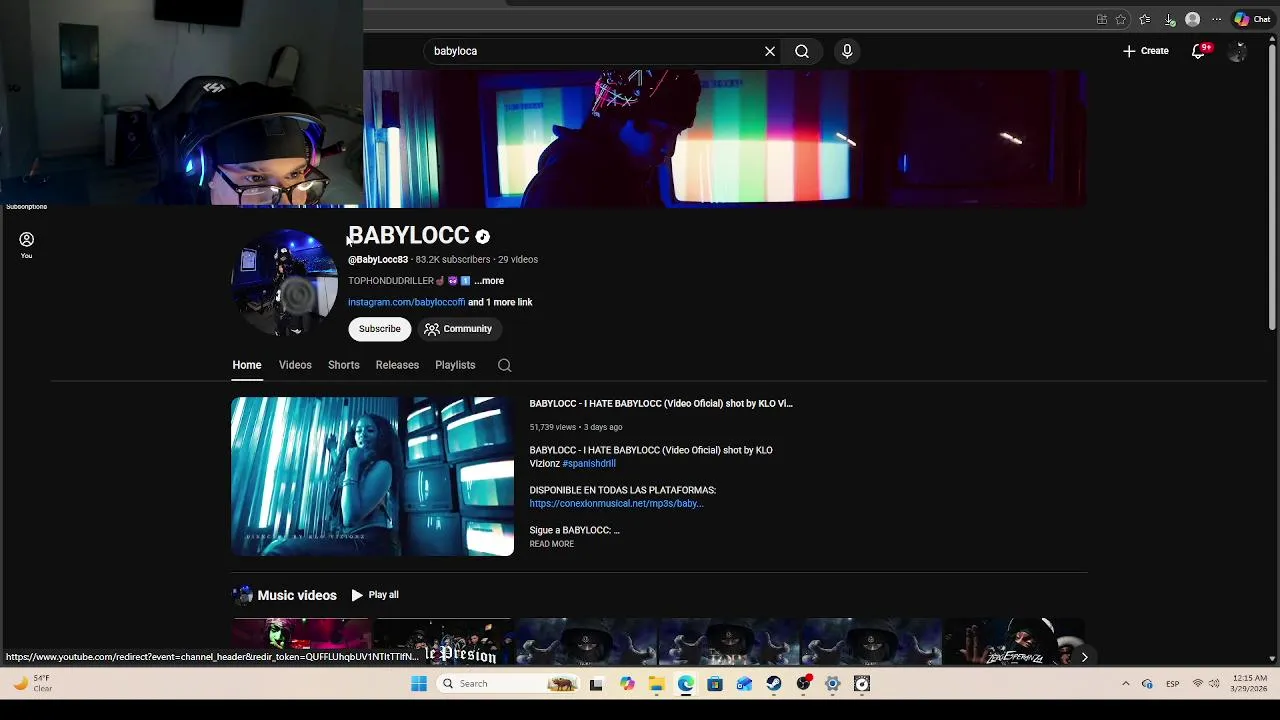Clear the YouTube search box text
This screenshot has width=1280, height=720.
pyautogui.click(x=770, y=51)
